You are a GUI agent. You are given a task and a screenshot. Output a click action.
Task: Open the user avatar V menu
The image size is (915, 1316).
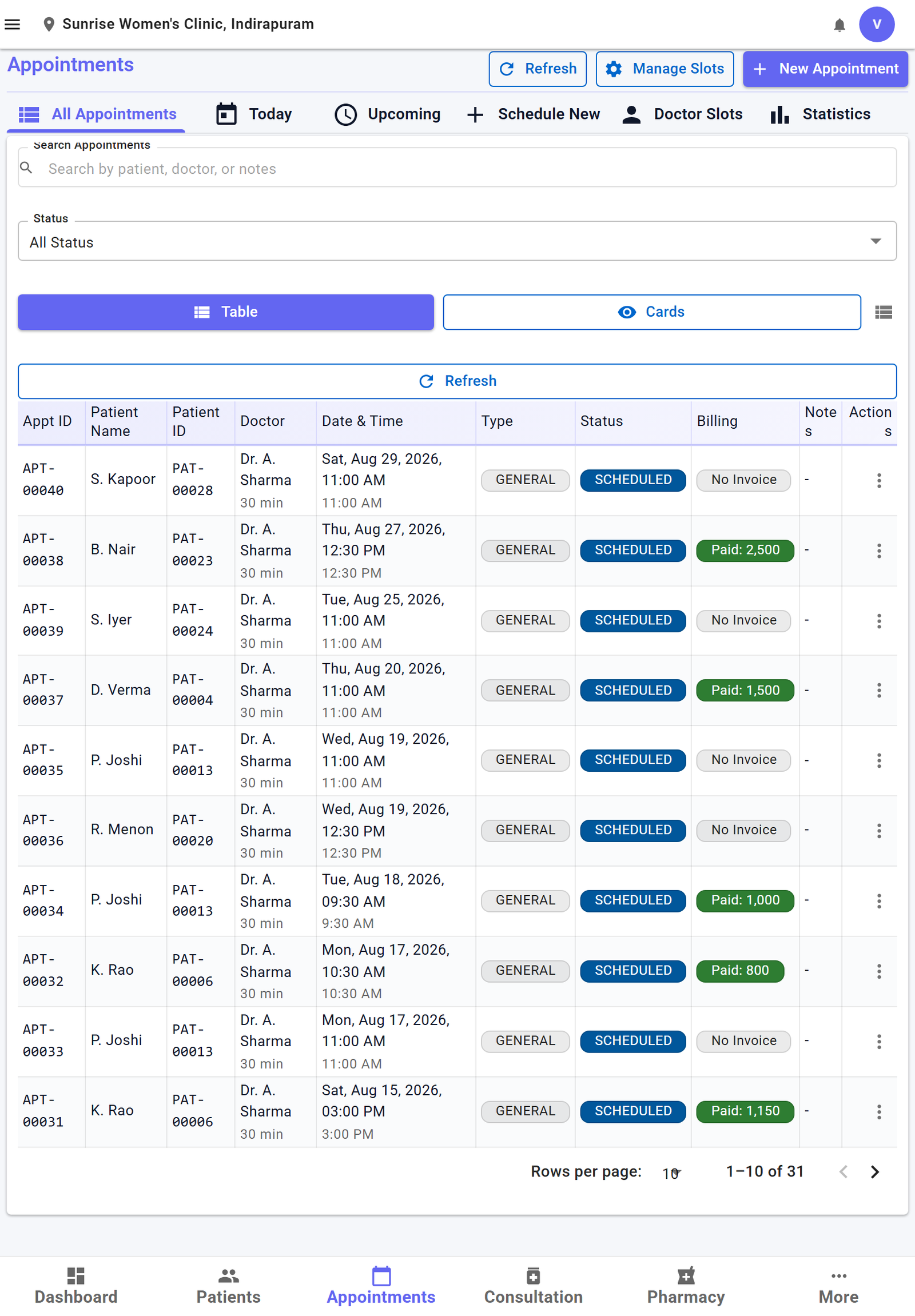point(877,24)
